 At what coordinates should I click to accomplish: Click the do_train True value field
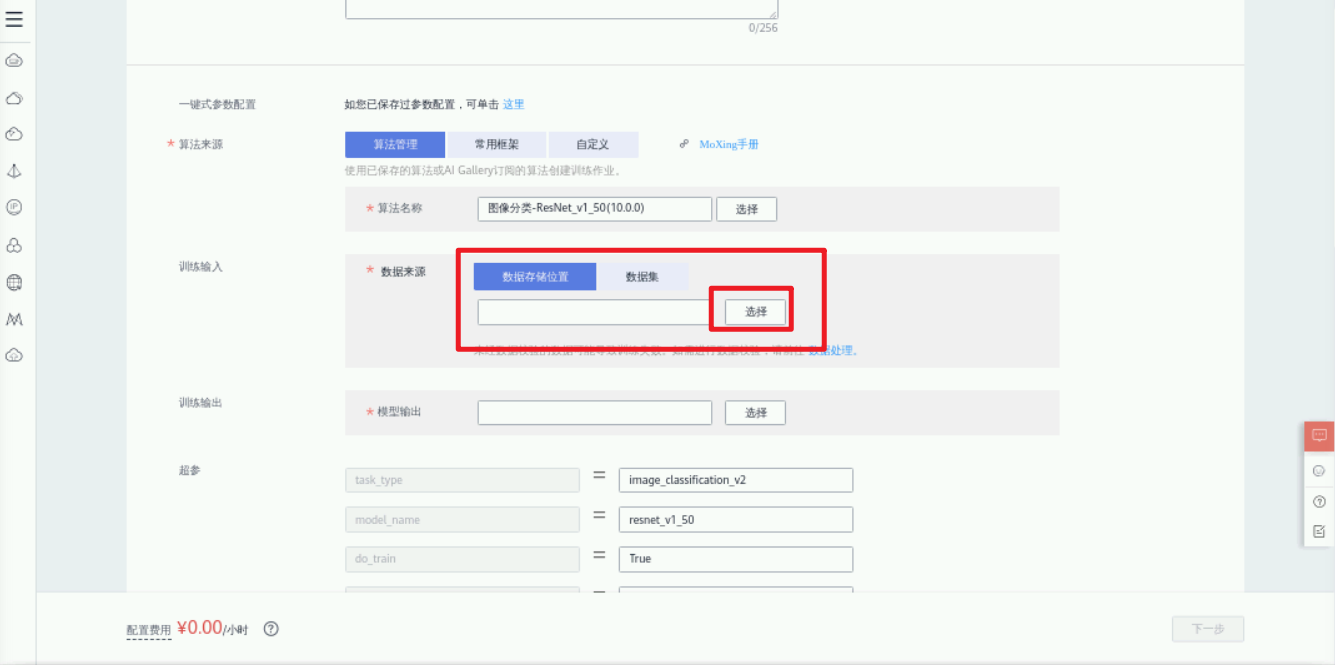(736, 559)
